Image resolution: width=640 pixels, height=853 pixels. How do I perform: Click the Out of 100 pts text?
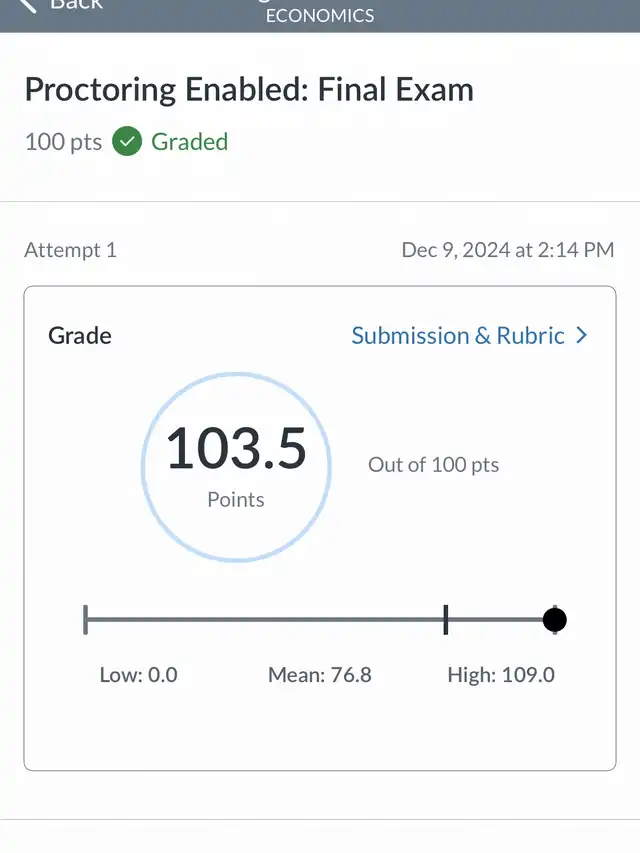click(433, 465)
